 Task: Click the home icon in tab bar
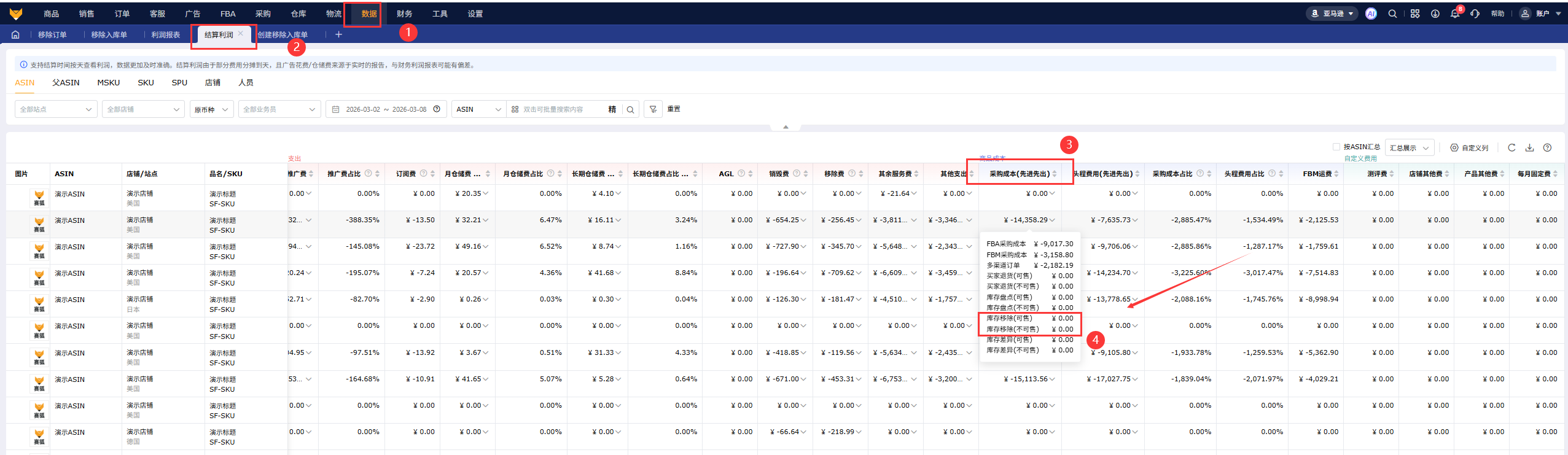coord(15,35)
